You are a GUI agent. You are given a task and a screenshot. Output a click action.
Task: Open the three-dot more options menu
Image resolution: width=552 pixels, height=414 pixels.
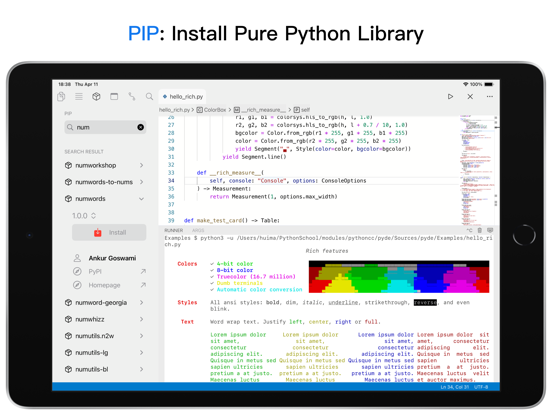click(x=490, y=96)
